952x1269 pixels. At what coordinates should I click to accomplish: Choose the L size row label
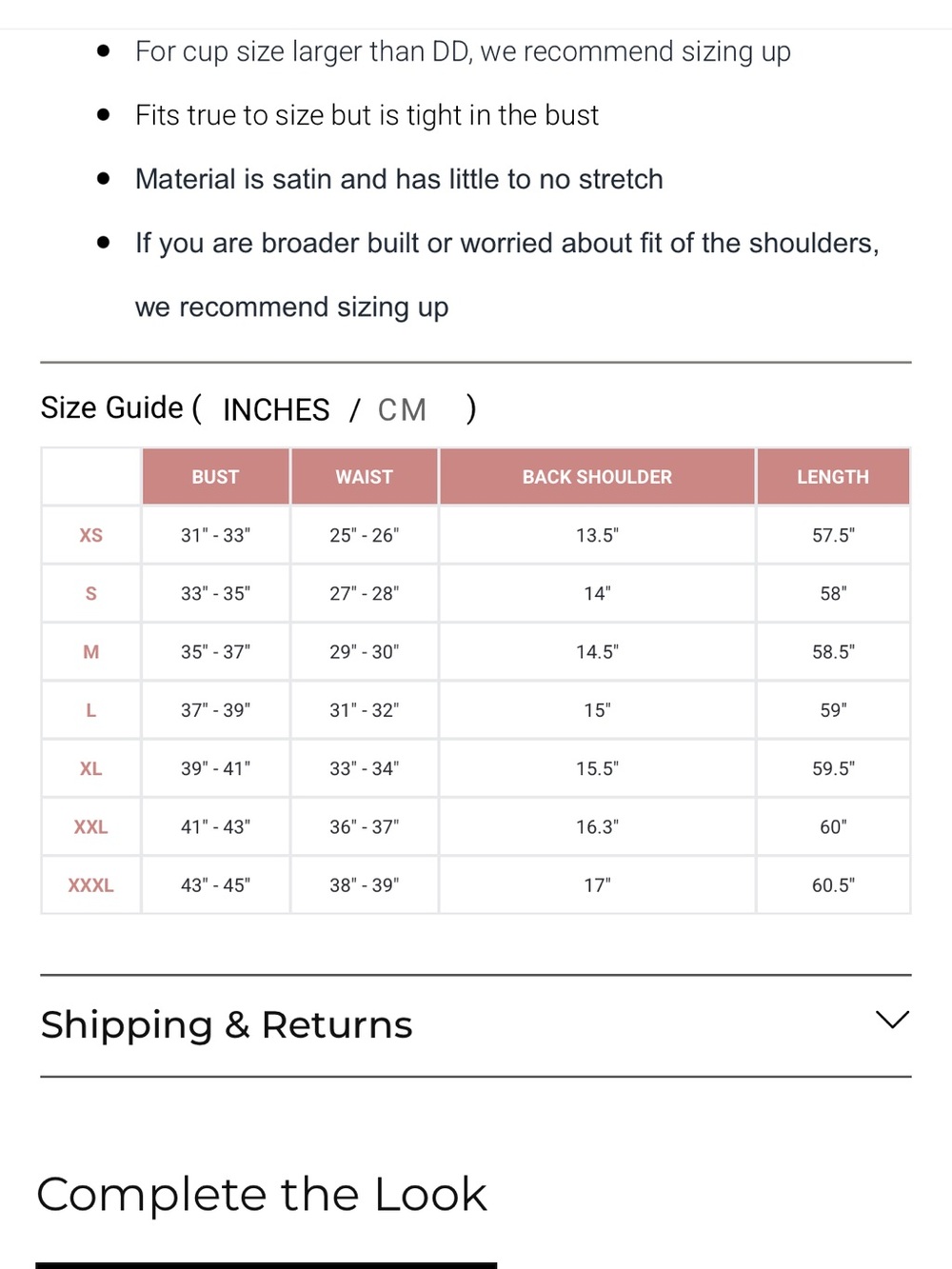tap(91, 710)
